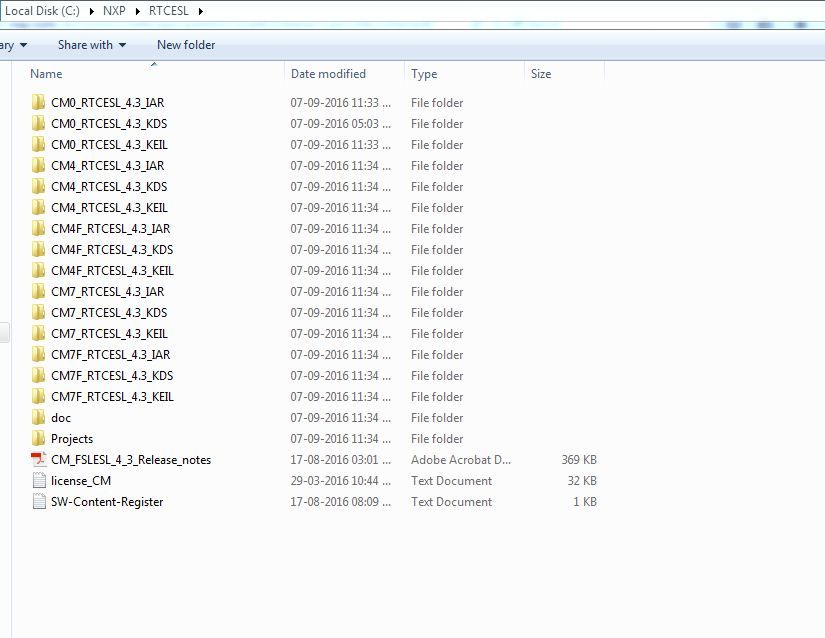The height and width of the screenshot is (638, 825).
Task: Click the 369 KB size value
Action: (579, 460)
